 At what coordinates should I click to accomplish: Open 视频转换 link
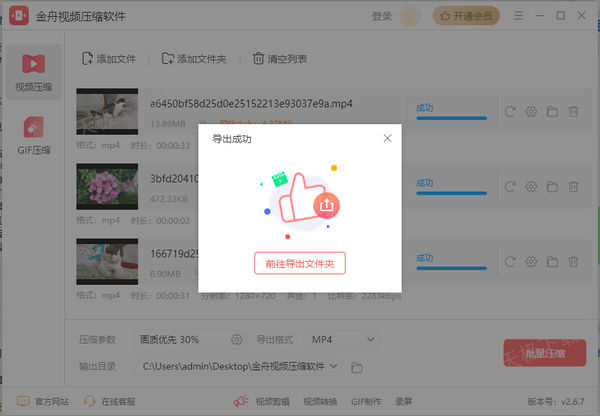(x=320, y=402)
